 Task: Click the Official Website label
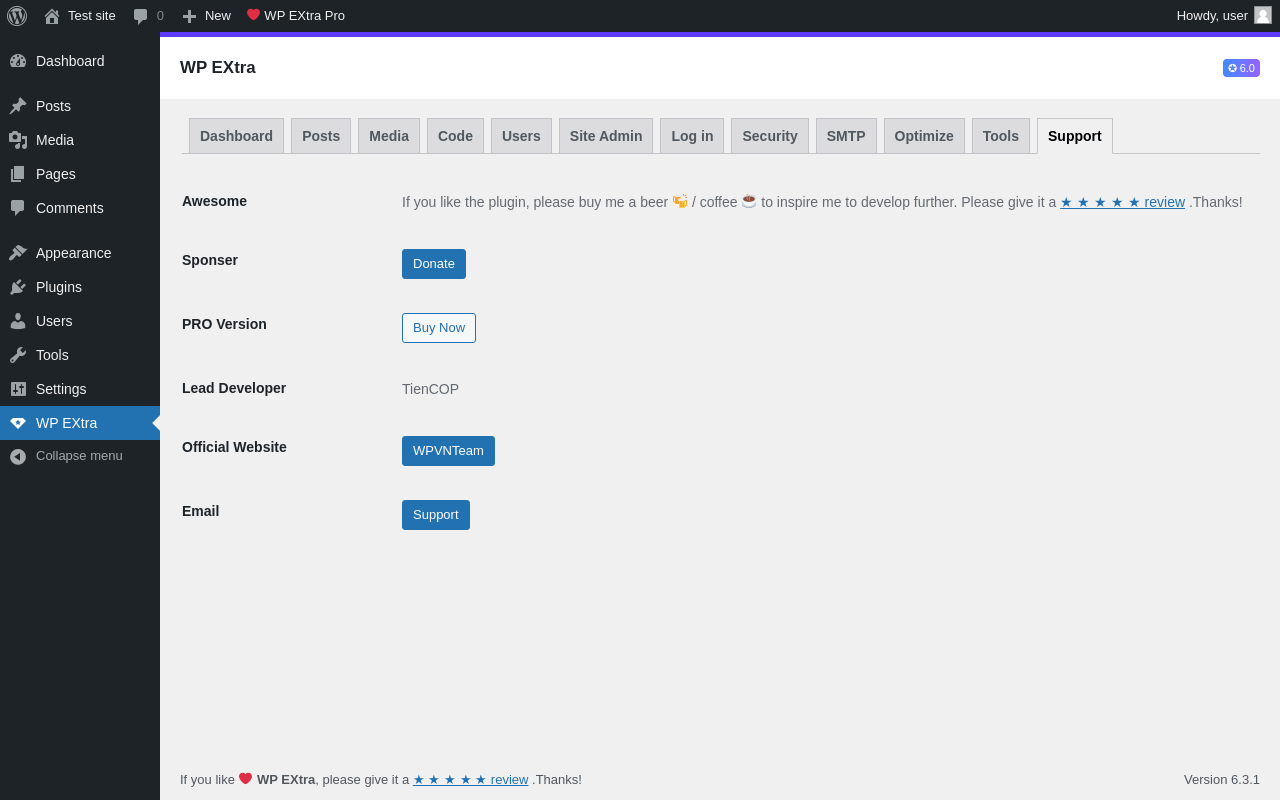click(x=234, y=447)
